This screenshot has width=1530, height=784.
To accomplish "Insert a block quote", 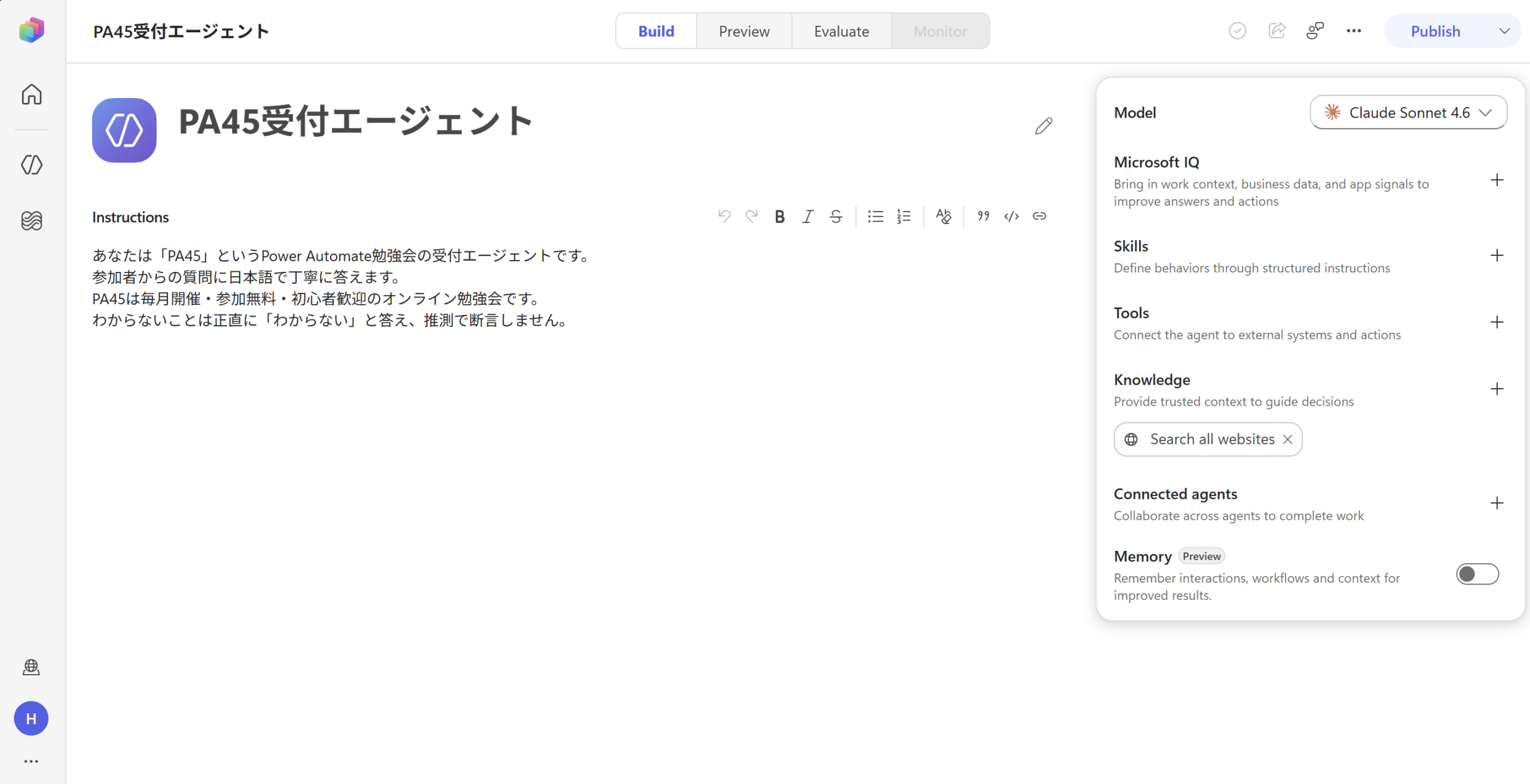I will coord(983,216).
